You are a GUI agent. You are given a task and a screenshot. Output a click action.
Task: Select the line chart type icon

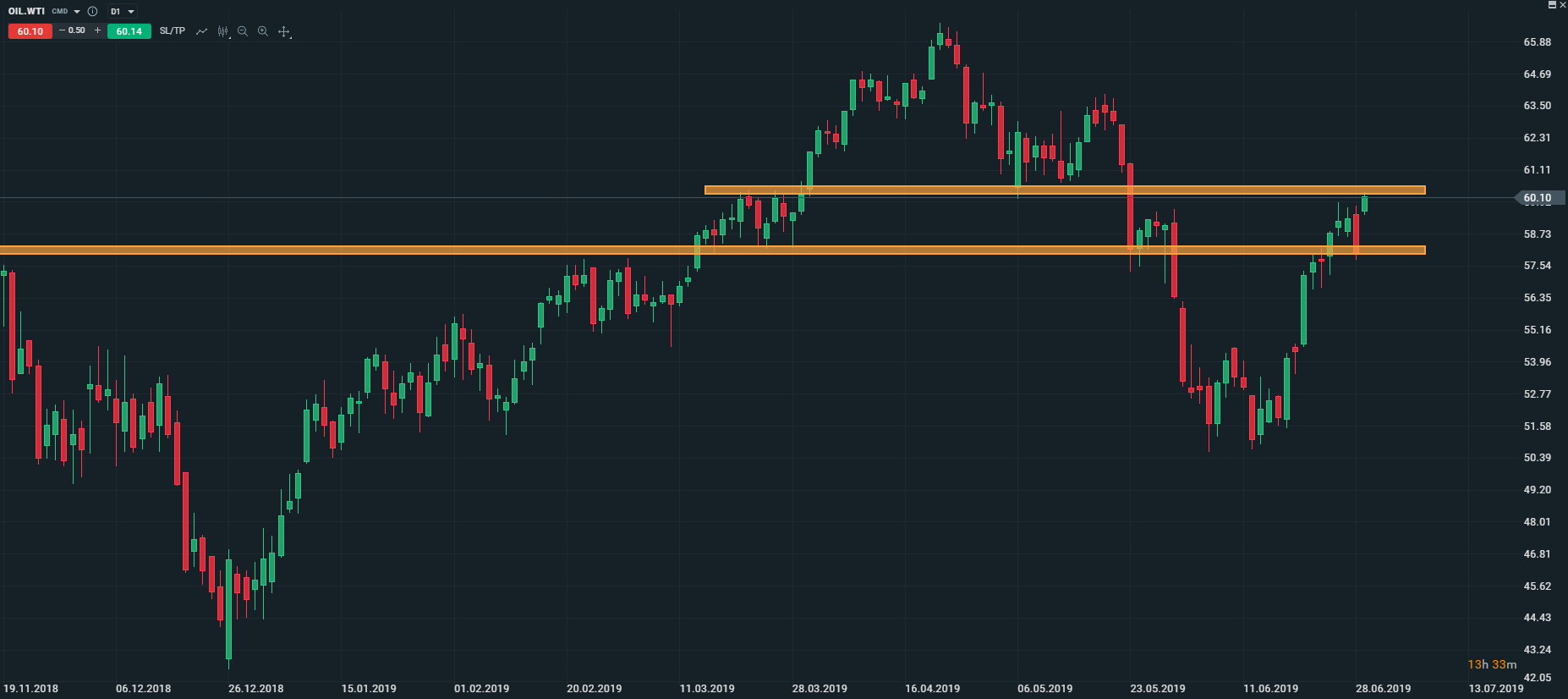[x=201, y=31]
